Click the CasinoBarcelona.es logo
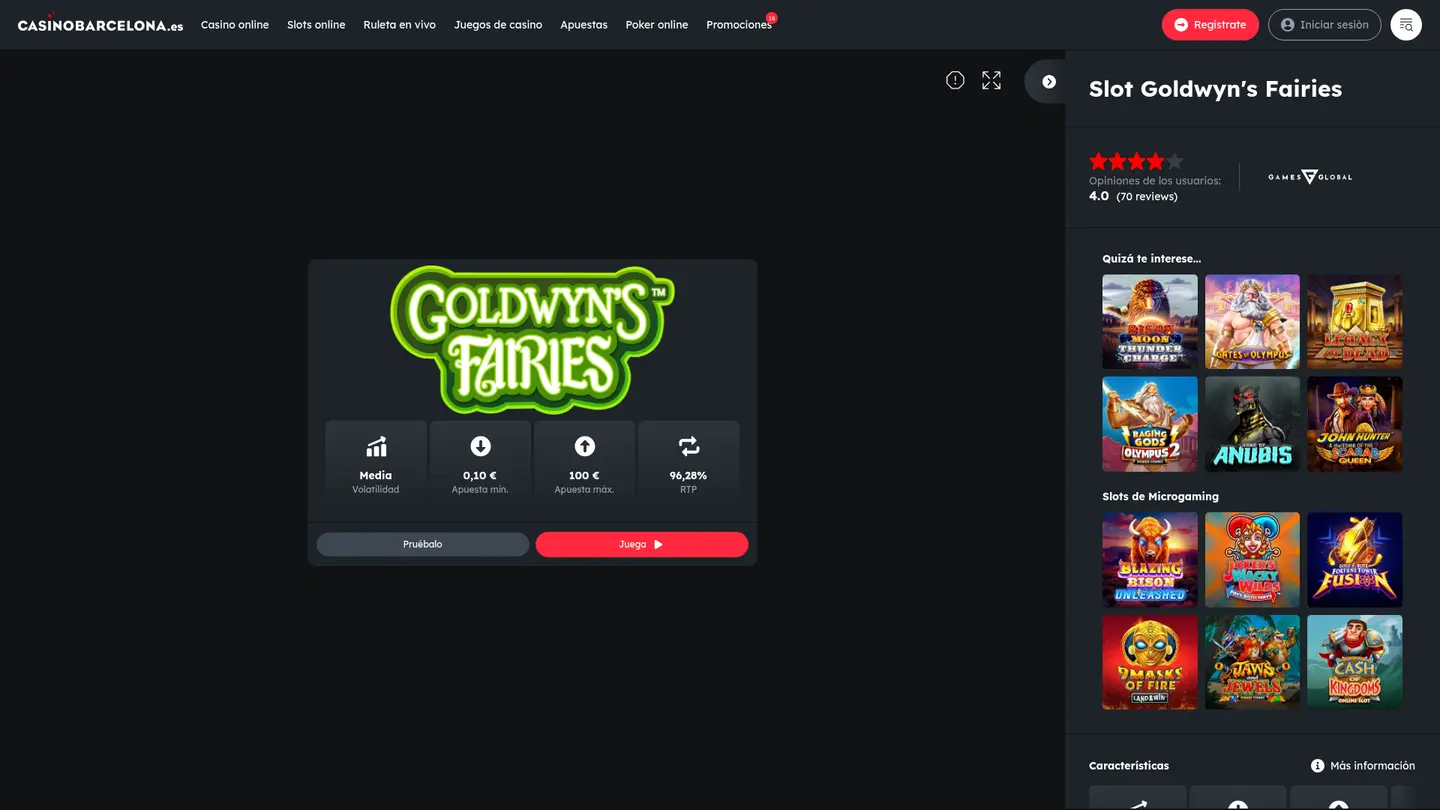Image resolution: width=1440 pixels, height=810 pixels. (x=100, y=24)
